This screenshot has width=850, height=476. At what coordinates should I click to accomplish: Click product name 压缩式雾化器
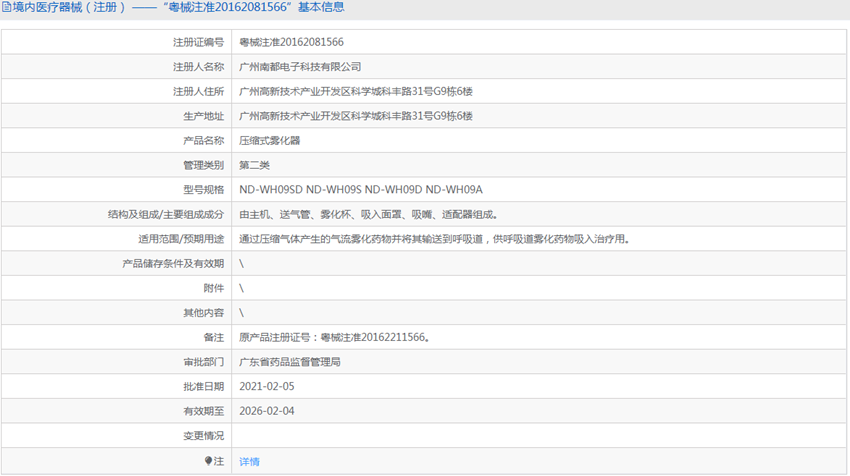pos(269,140)
